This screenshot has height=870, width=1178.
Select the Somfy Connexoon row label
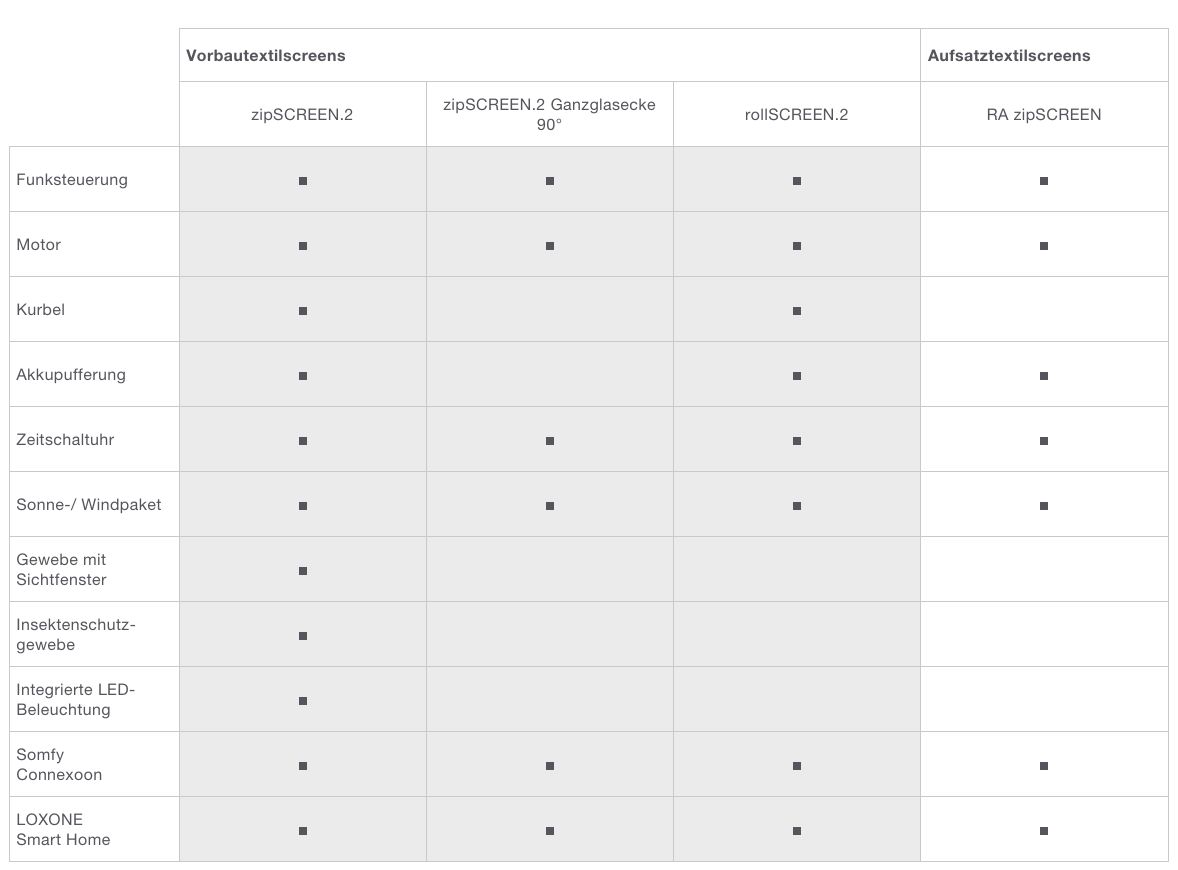[59, 764]
